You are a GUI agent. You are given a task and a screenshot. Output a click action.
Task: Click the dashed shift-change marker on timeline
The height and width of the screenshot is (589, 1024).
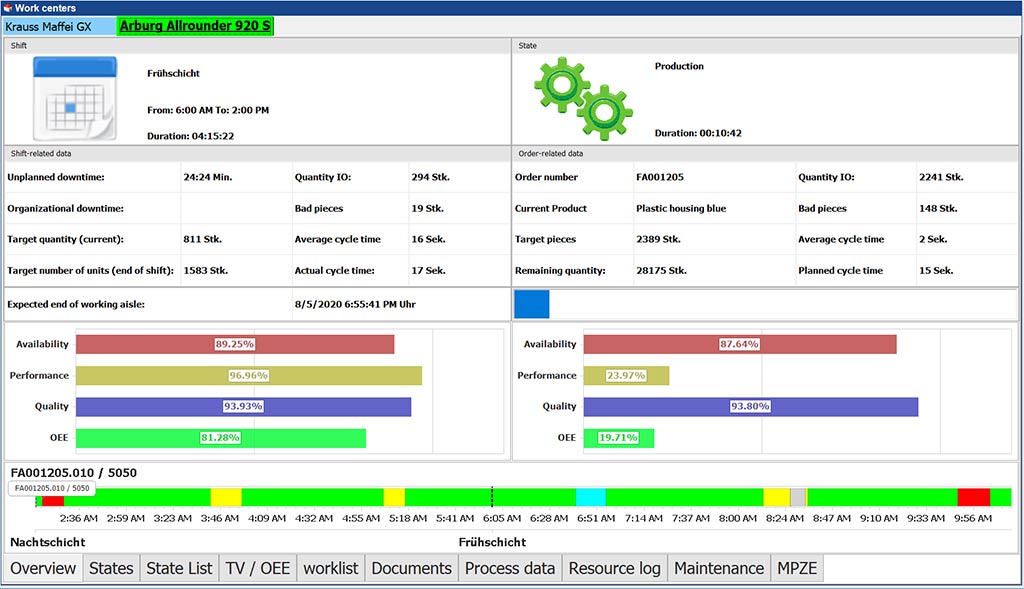click(492, 497)
